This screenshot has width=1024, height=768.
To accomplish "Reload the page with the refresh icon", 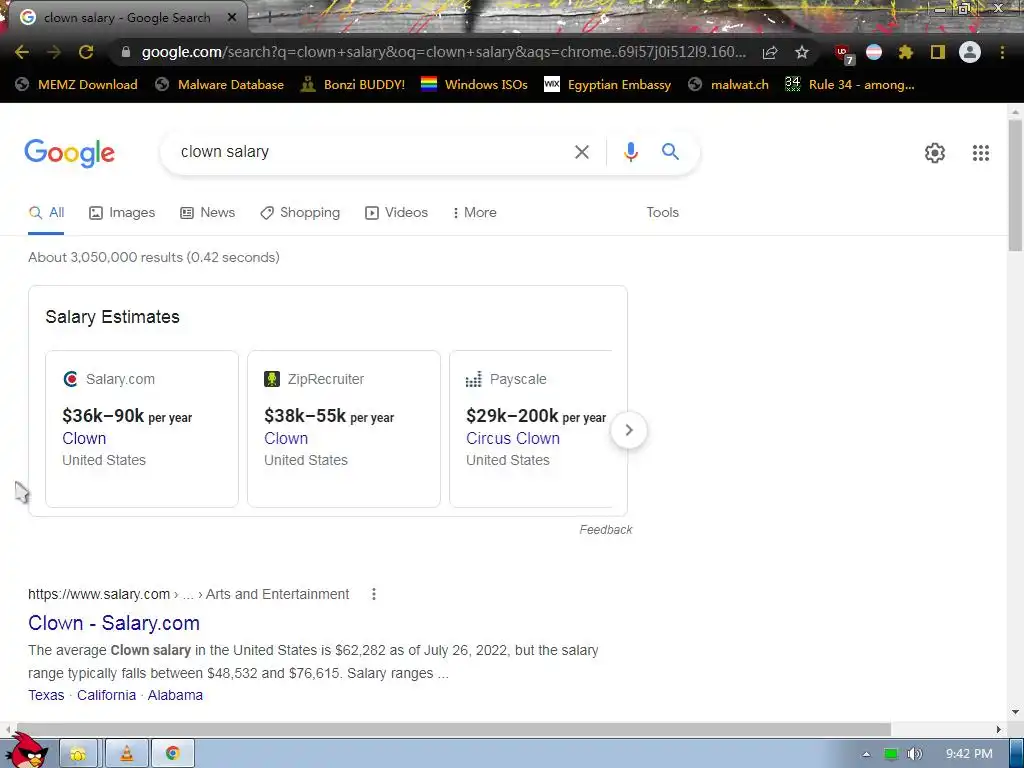I will (86, 52).
